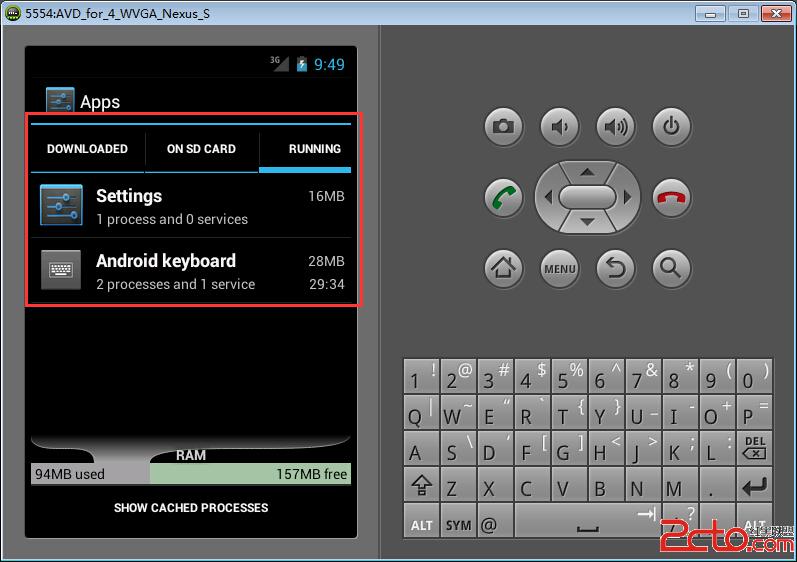Click the Settings app icon in list
797x562 pixels.
[61, 205]
